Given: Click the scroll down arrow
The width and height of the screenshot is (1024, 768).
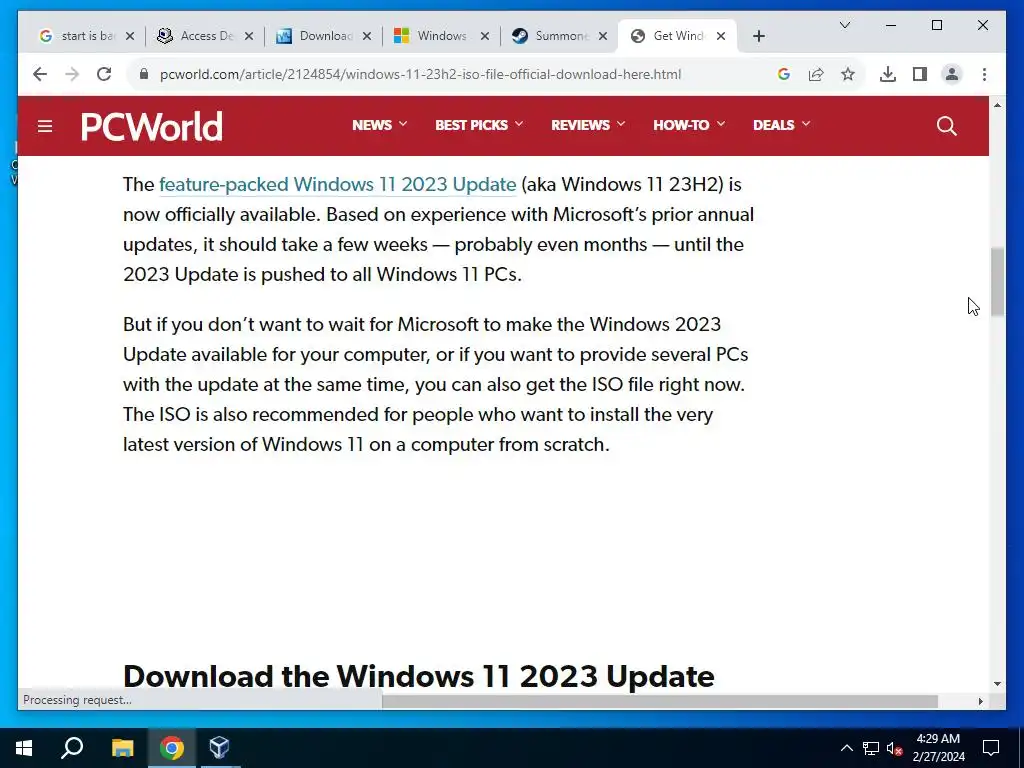Looking at the screenshot, I should pos(997,684).
